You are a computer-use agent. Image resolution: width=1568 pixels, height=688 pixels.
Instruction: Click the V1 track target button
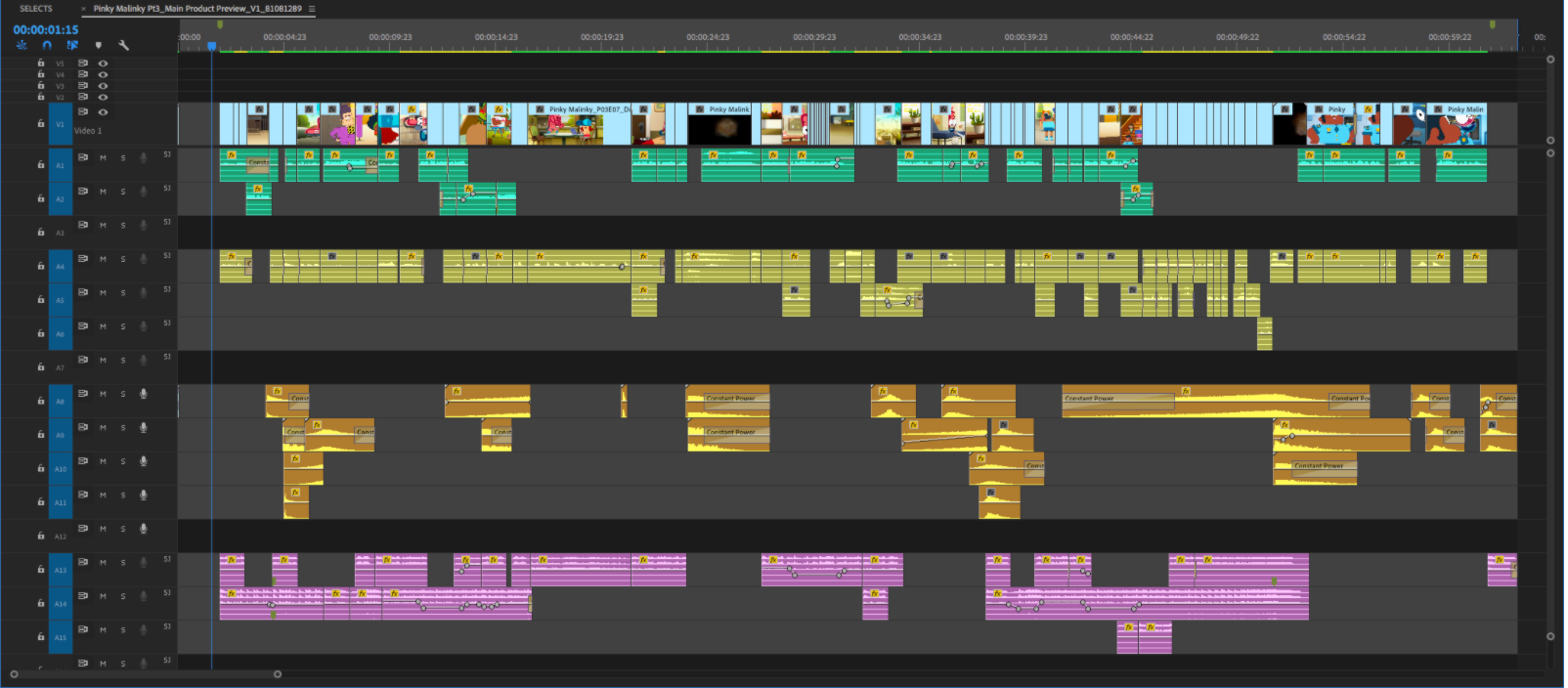pyautogui.click(x=61, y=124)
